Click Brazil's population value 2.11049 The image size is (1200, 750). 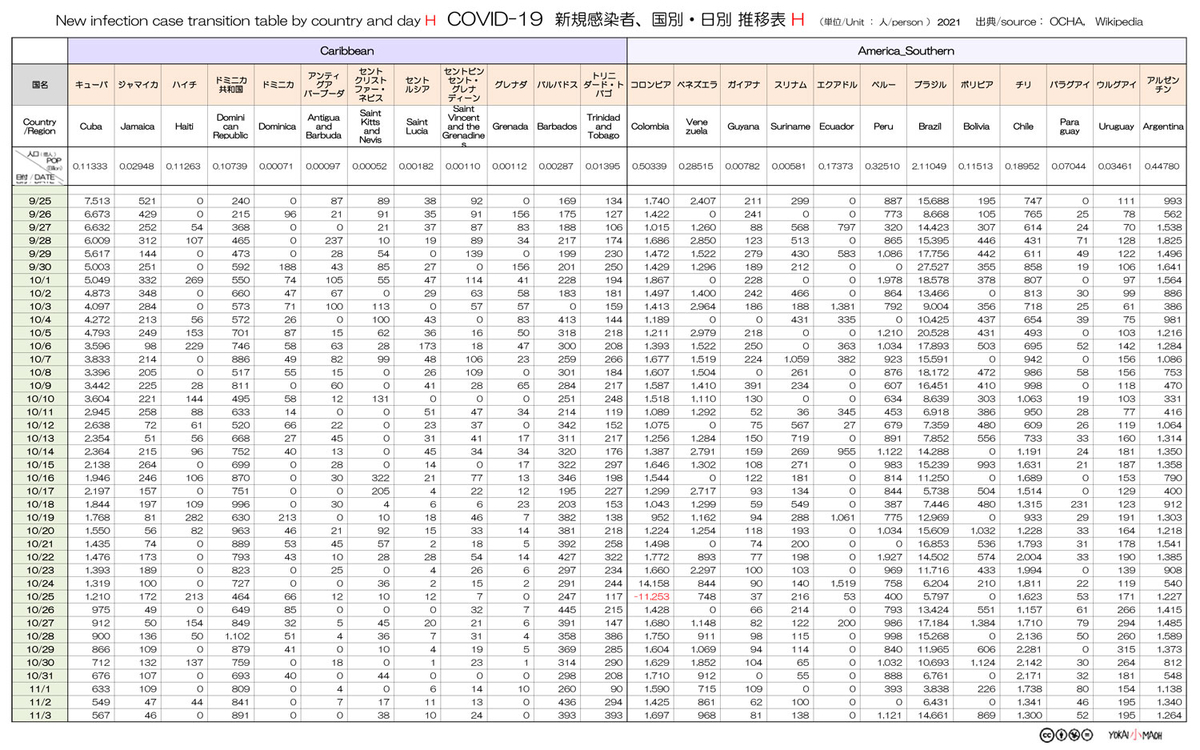[930, 166]
